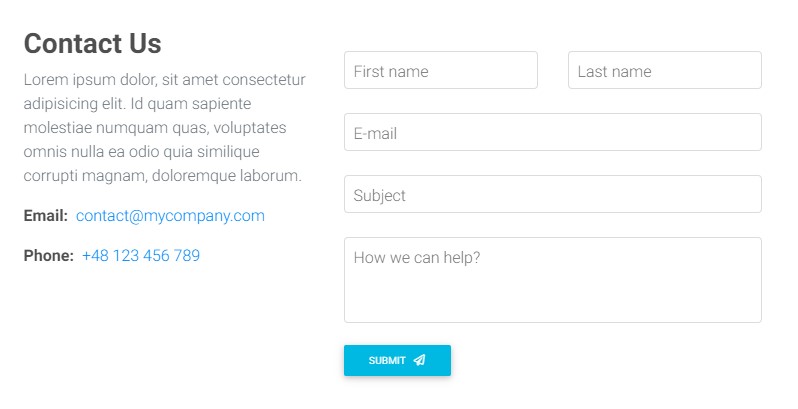Click the bold 'Phone:' label
798x409 pixels.
49,256
